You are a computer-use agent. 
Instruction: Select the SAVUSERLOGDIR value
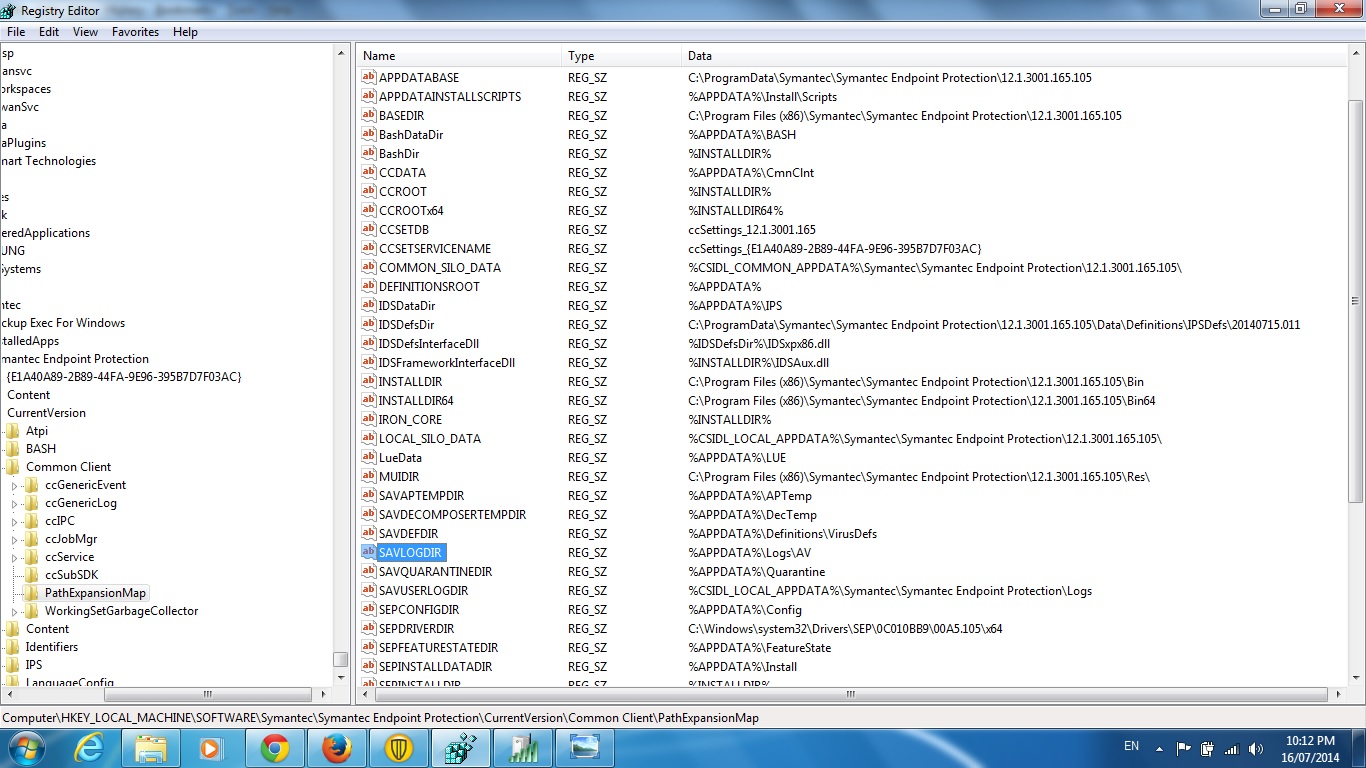point(423,590)
